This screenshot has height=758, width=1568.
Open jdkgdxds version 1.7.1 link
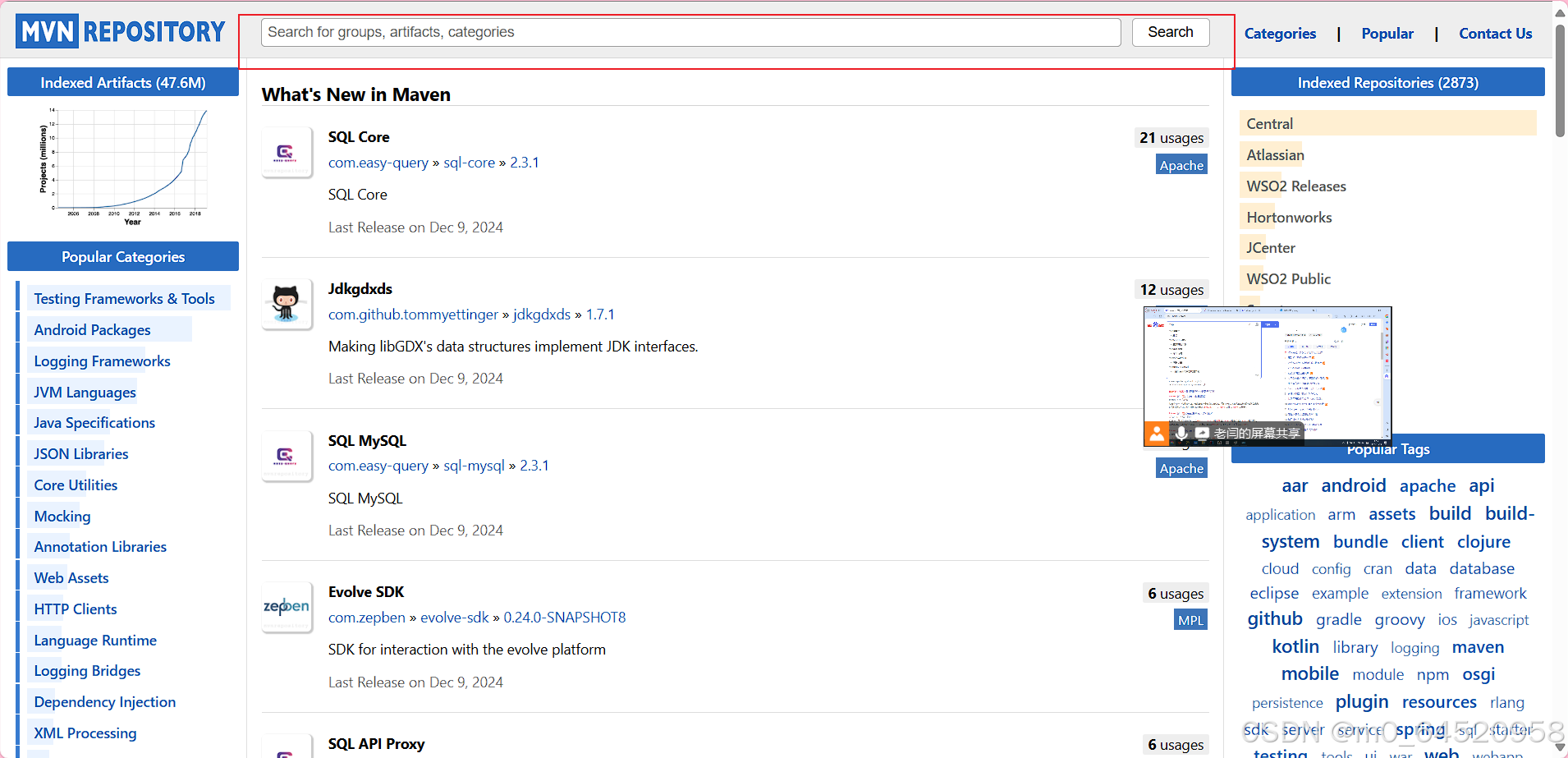600,315
